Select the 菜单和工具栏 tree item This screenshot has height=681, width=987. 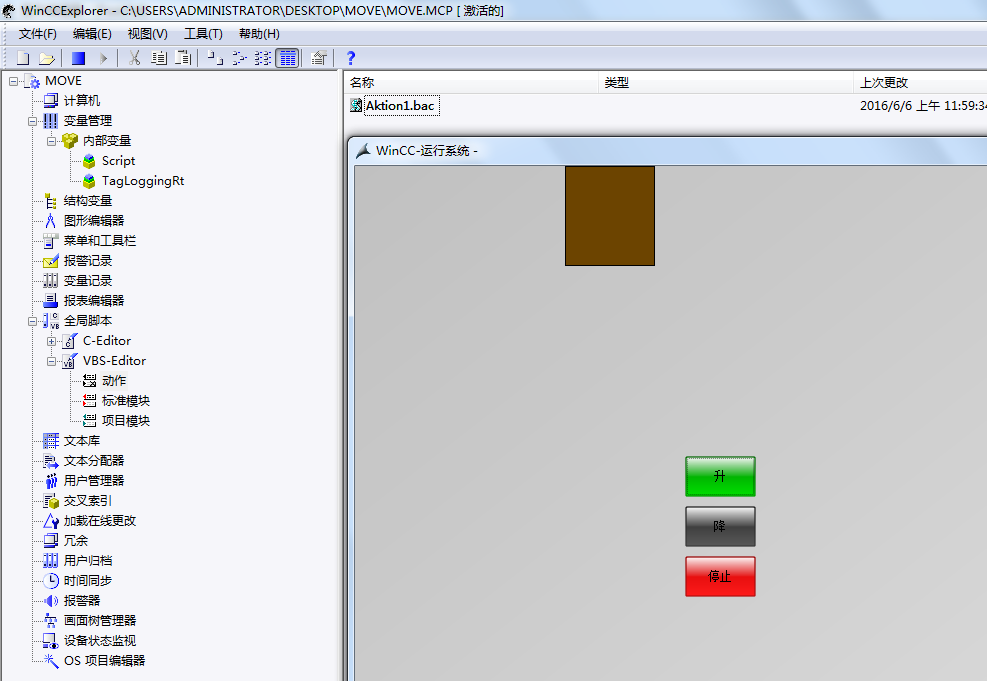(99, 240)
